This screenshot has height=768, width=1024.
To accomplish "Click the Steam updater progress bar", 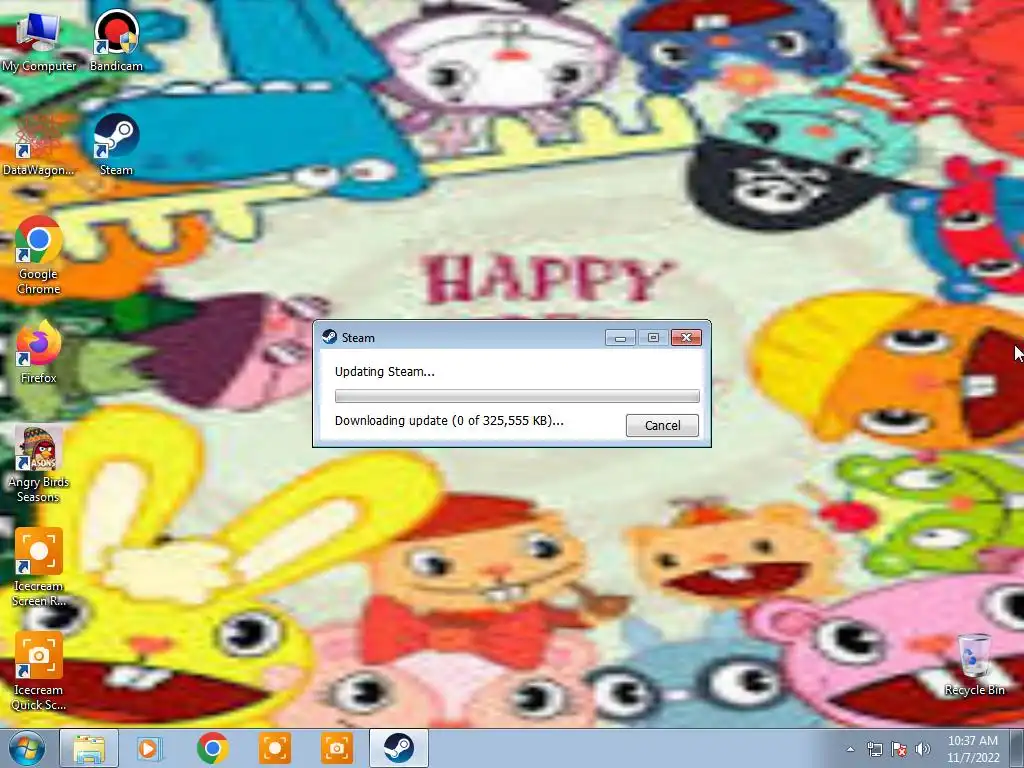I will click(517, 396).
